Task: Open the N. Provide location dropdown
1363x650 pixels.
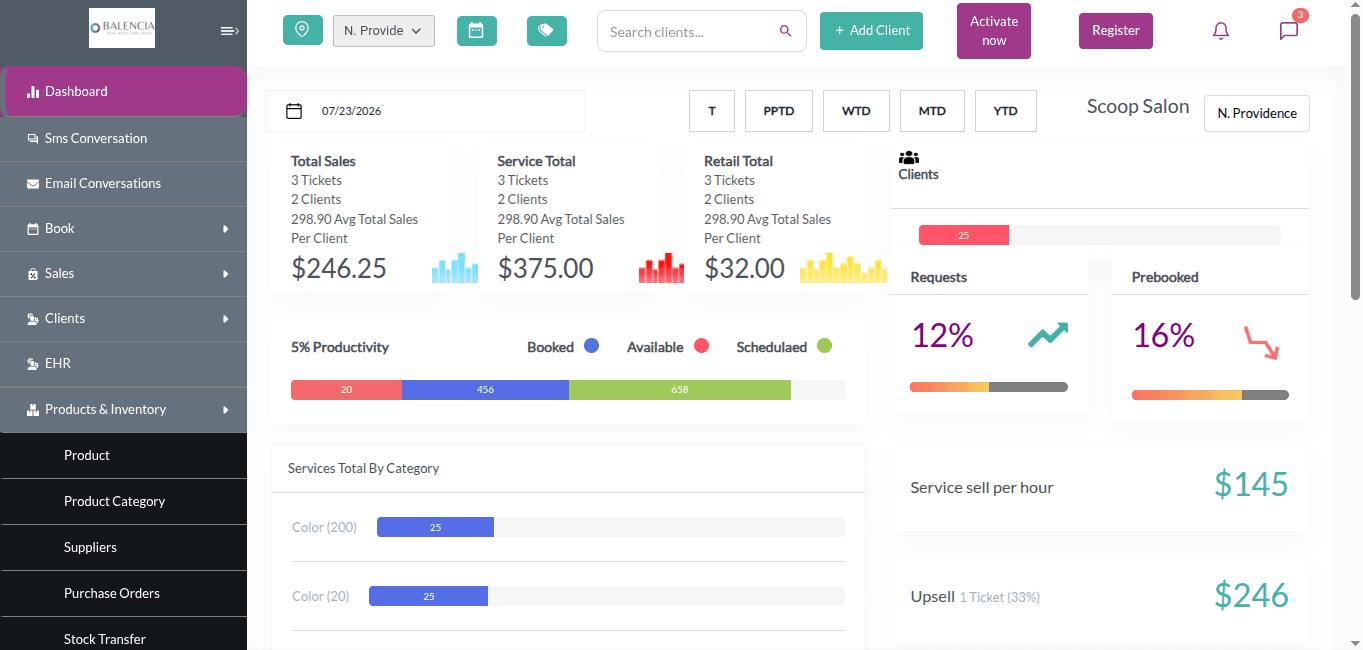Action: tap(384, 31)
